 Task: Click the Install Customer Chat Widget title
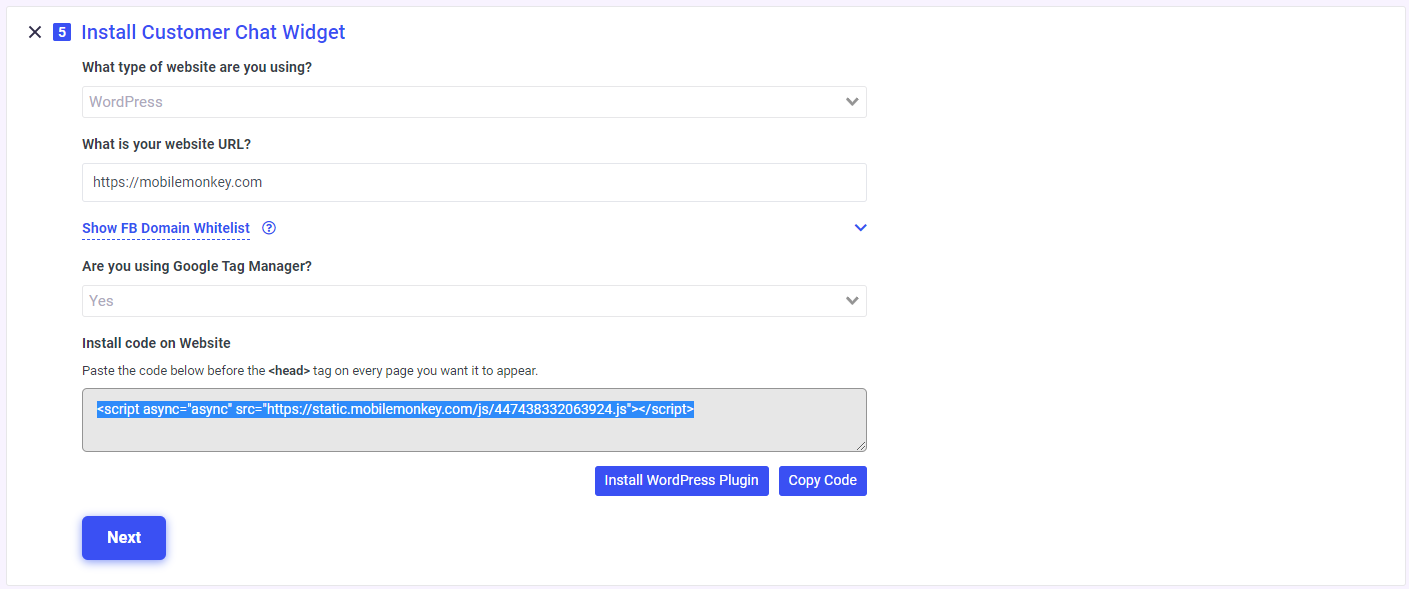click(213, 31)
